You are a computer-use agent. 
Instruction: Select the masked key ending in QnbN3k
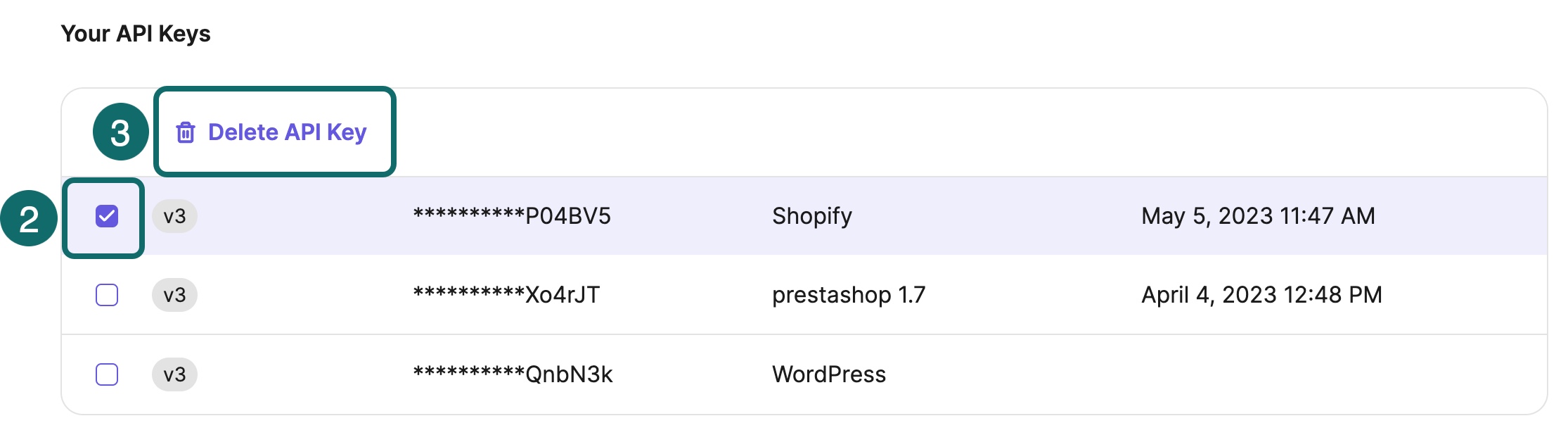513,374
